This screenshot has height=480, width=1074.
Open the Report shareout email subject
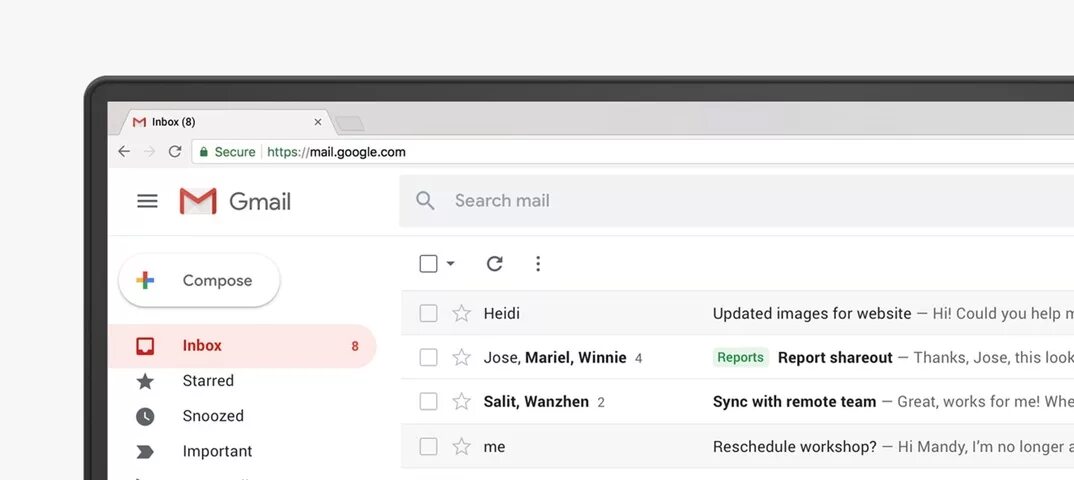835,357
